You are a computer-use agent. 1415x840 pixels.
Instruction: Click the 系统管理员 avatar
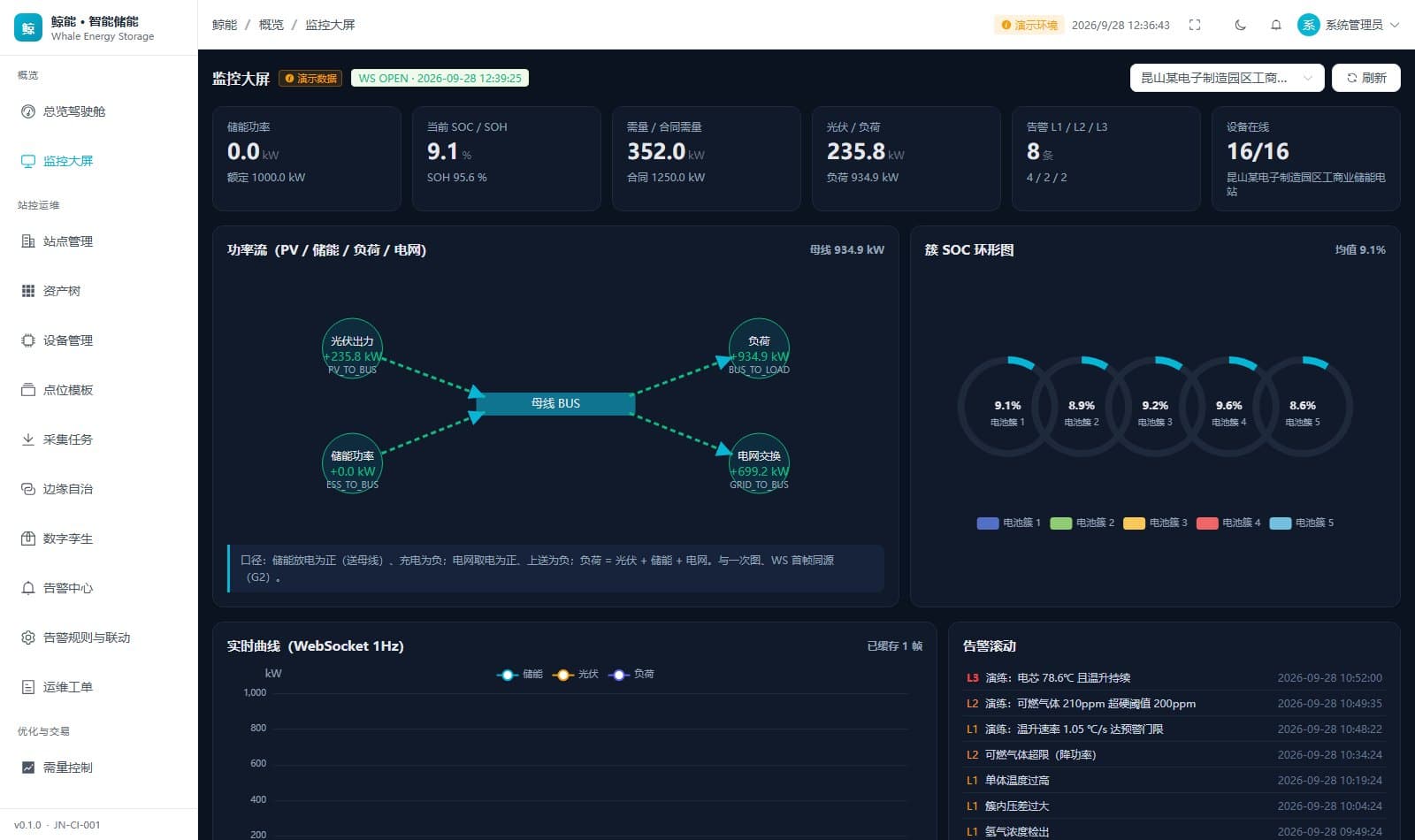click(x=1308, y=25)
